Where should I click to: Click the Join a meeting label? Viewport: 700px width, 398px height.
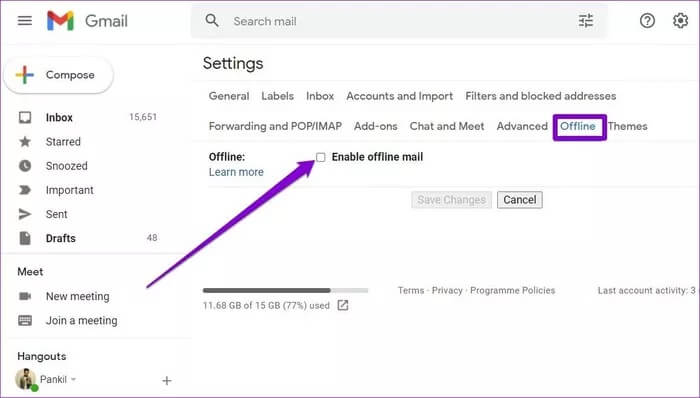pos(81,320)
